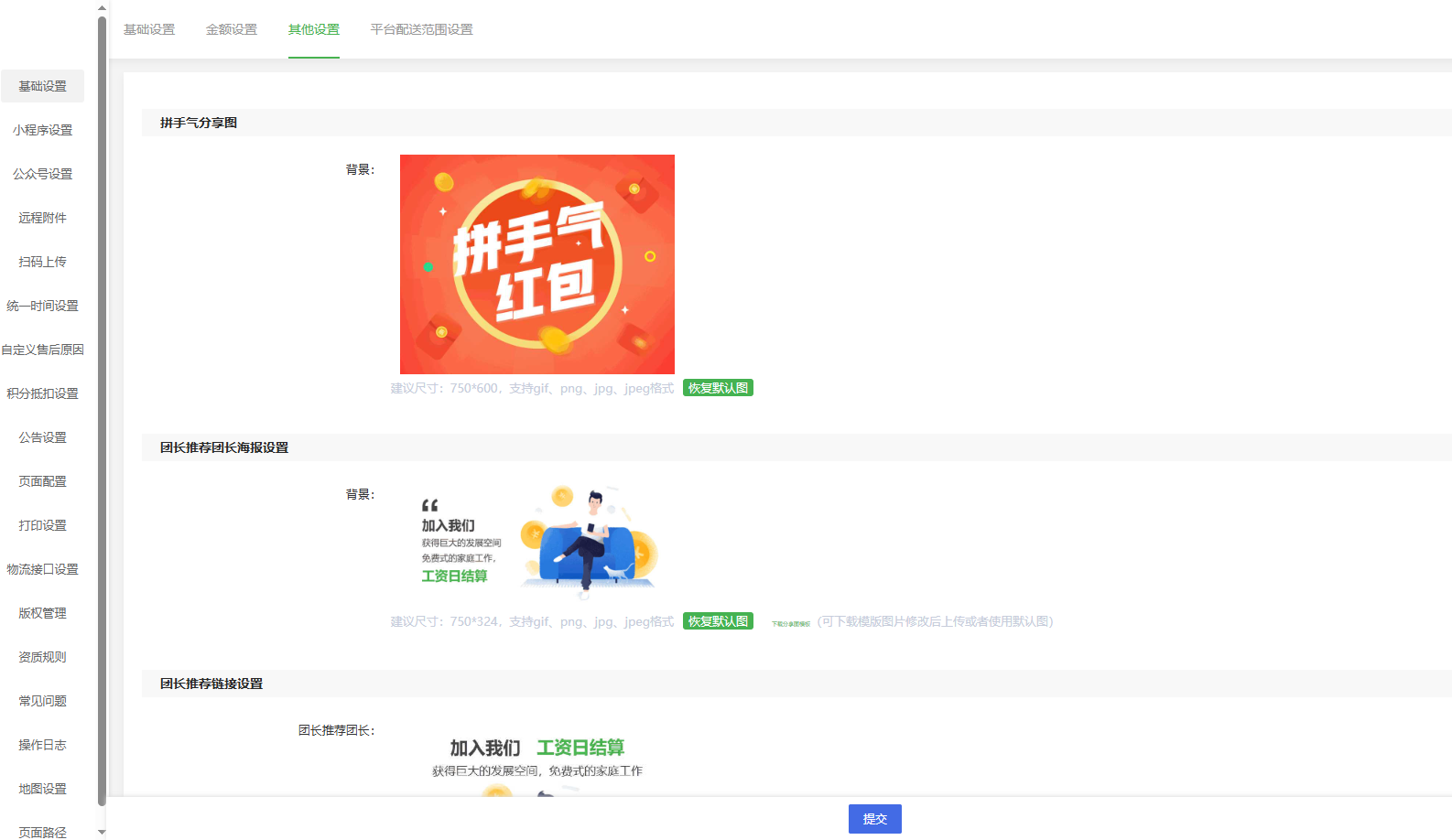Restore default image for 拼手气分享图

[718, 388]
